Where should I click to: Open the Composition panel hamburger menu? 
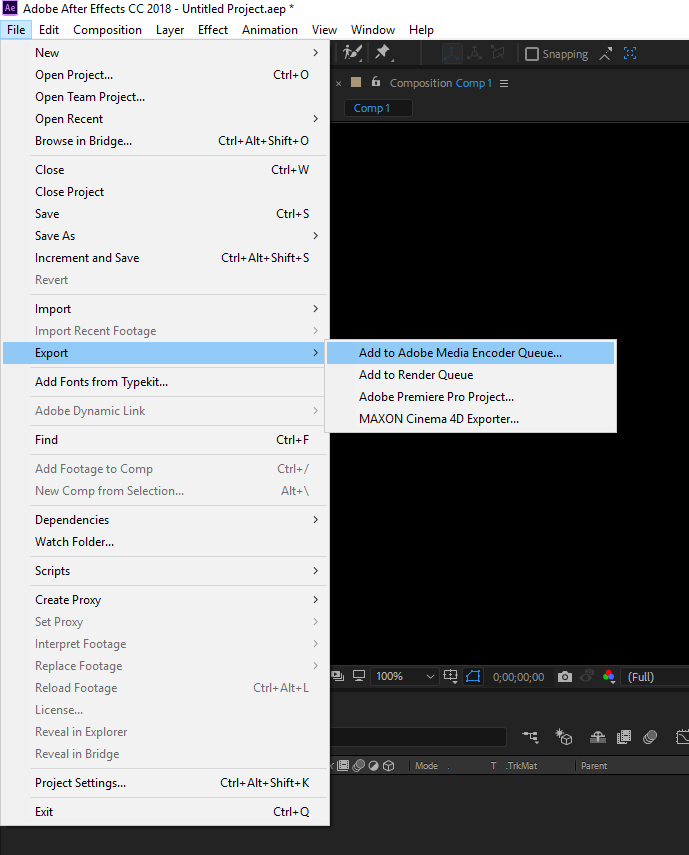click(x=504, y=83)
